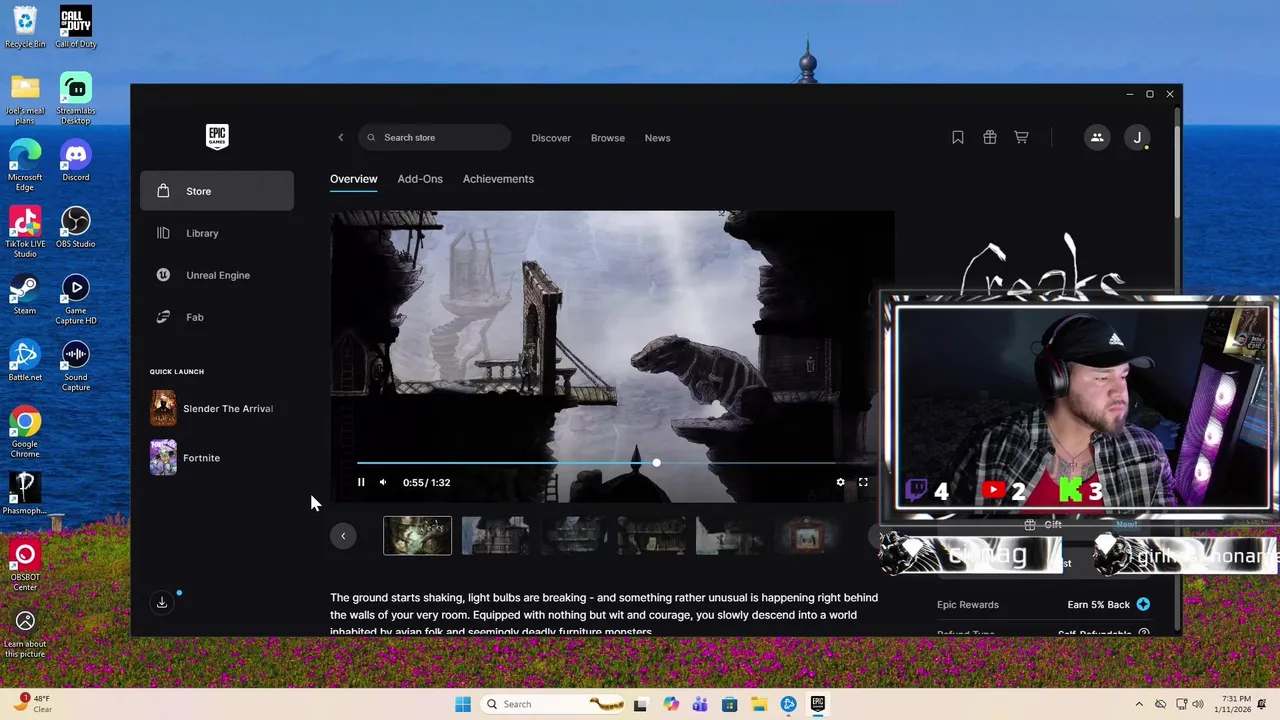This screenshot has height=720, width=1280.
Task: Focus the Search store field
Action: tap(434, 138)
